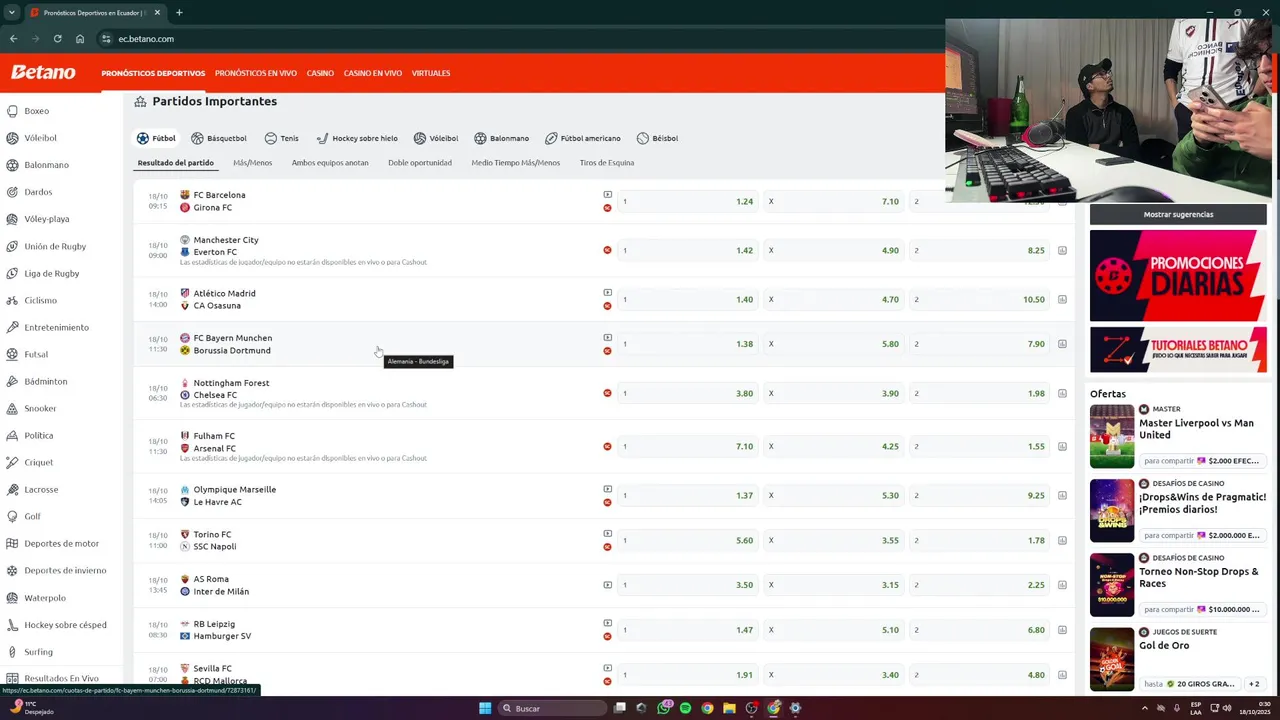The image size is (1280, 720).
Task: Open a new browser tab
Action: (x=179, y=13)
